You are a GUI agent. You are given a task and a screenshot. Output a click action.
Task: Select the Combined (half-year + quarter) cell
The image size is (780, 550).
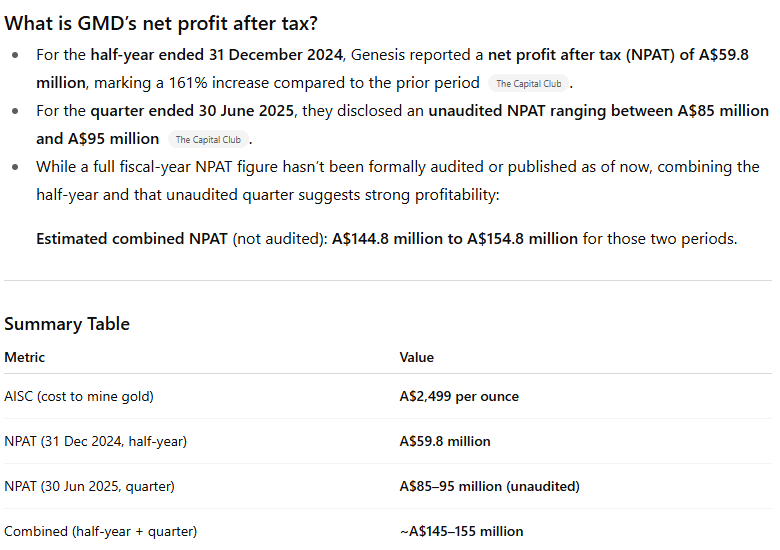pos(100,531)
